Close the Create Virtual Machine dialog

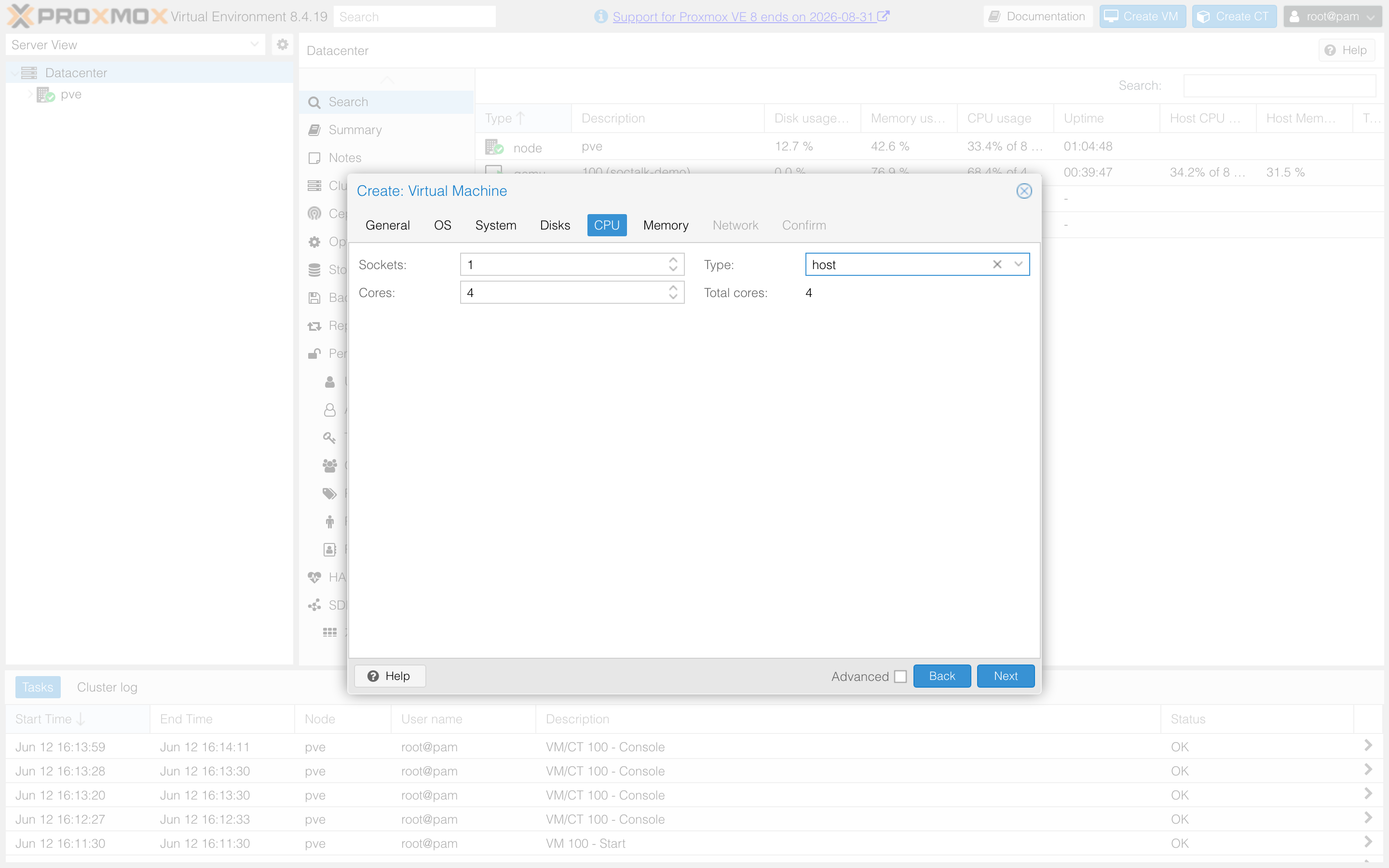pyautogui.click(x=1024, y=191)
